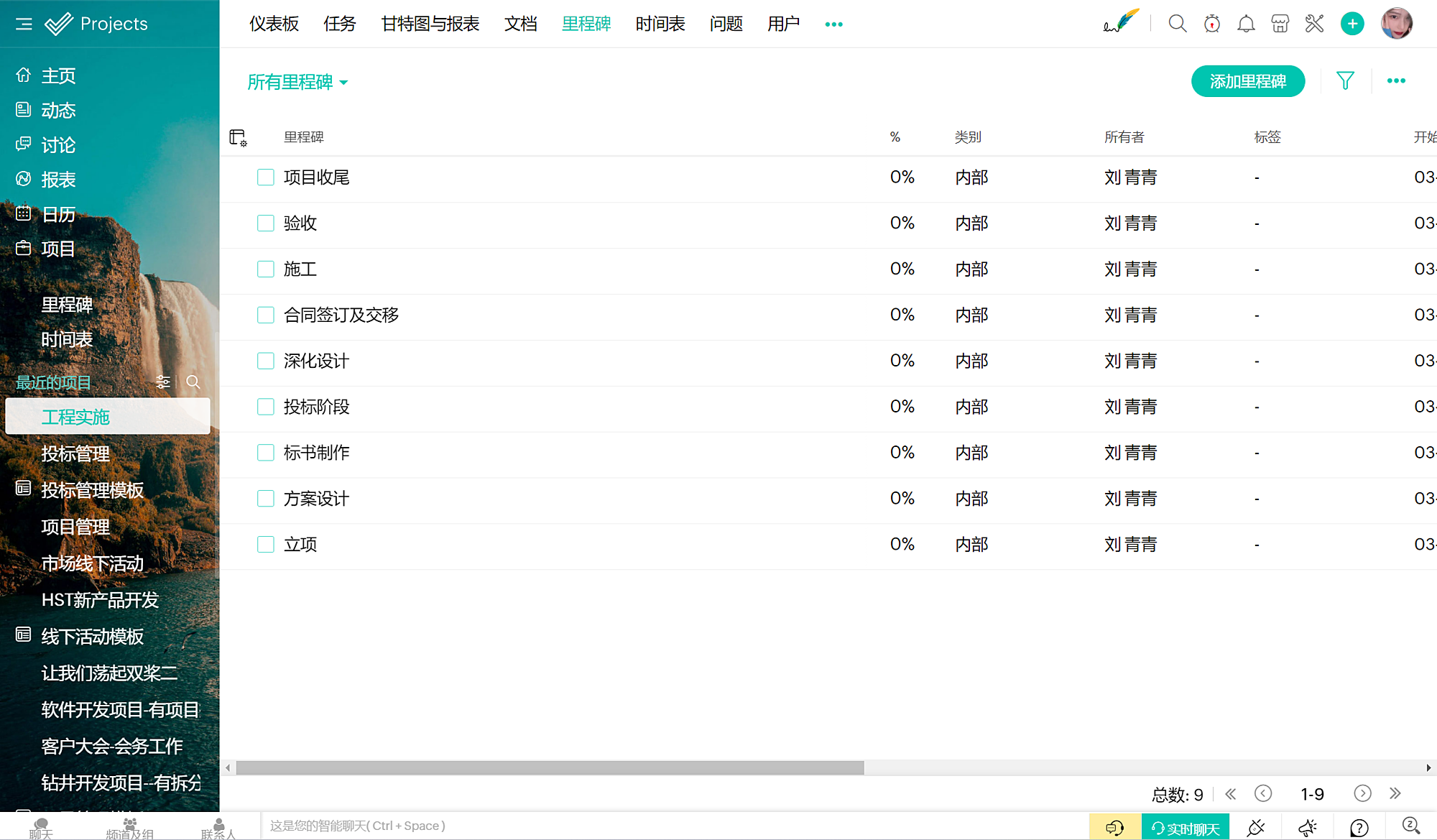Open the 时间表 top tab

(x=660, y=24)
